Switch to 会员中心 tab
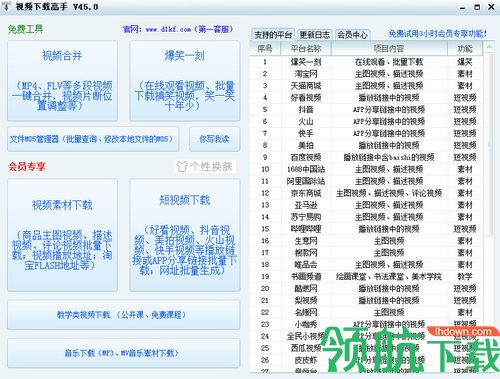Image resolution: width=500 pixels, height=379 pixels. 352,35
